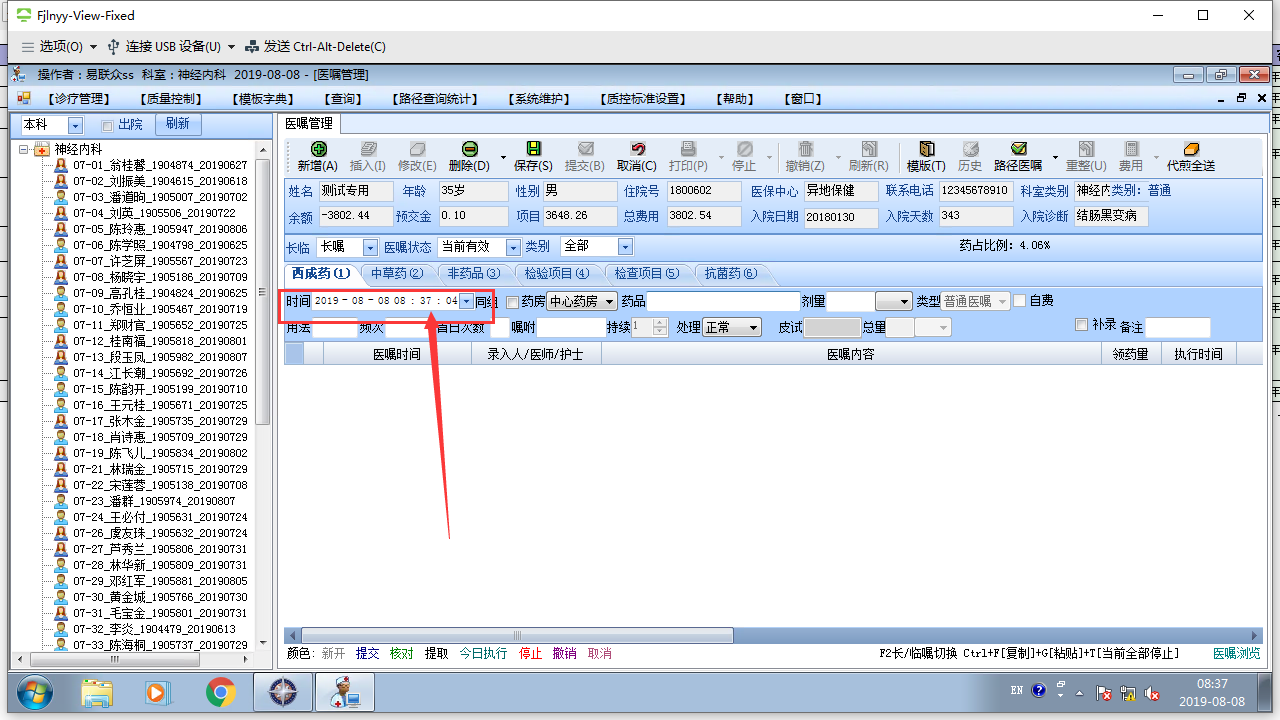Click the 撤销(Z) undo icon
This screenshot has width=1280, height=720.
click(805, 149)
